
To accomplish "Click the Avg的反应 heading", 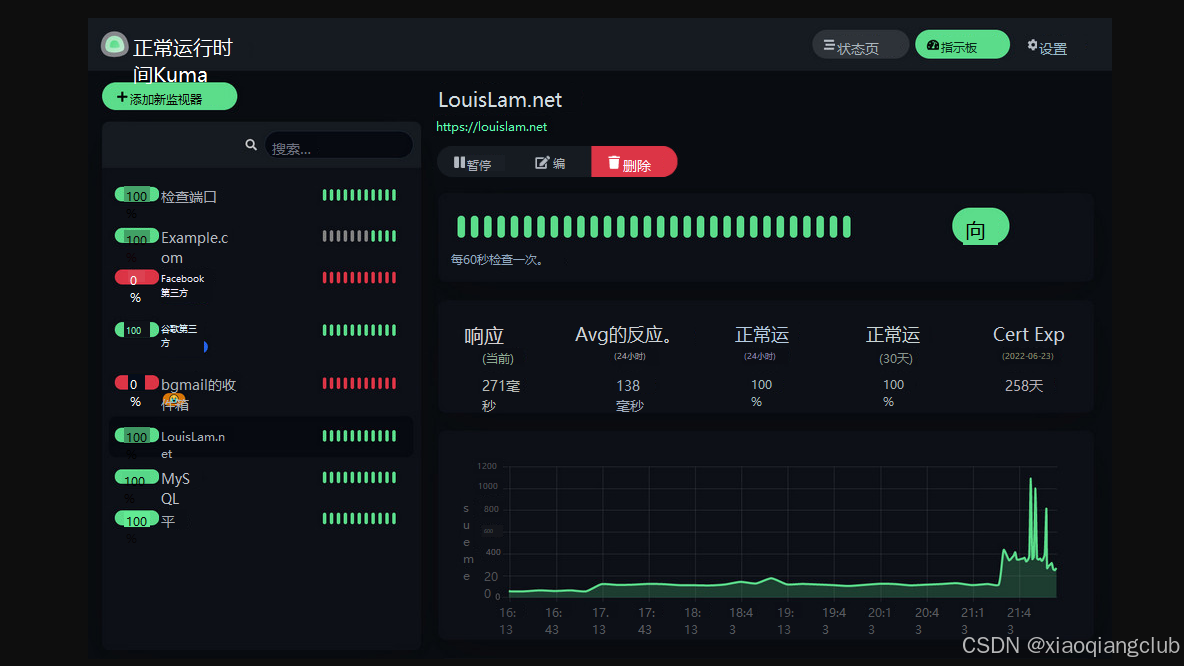I will tap(623, 335).
